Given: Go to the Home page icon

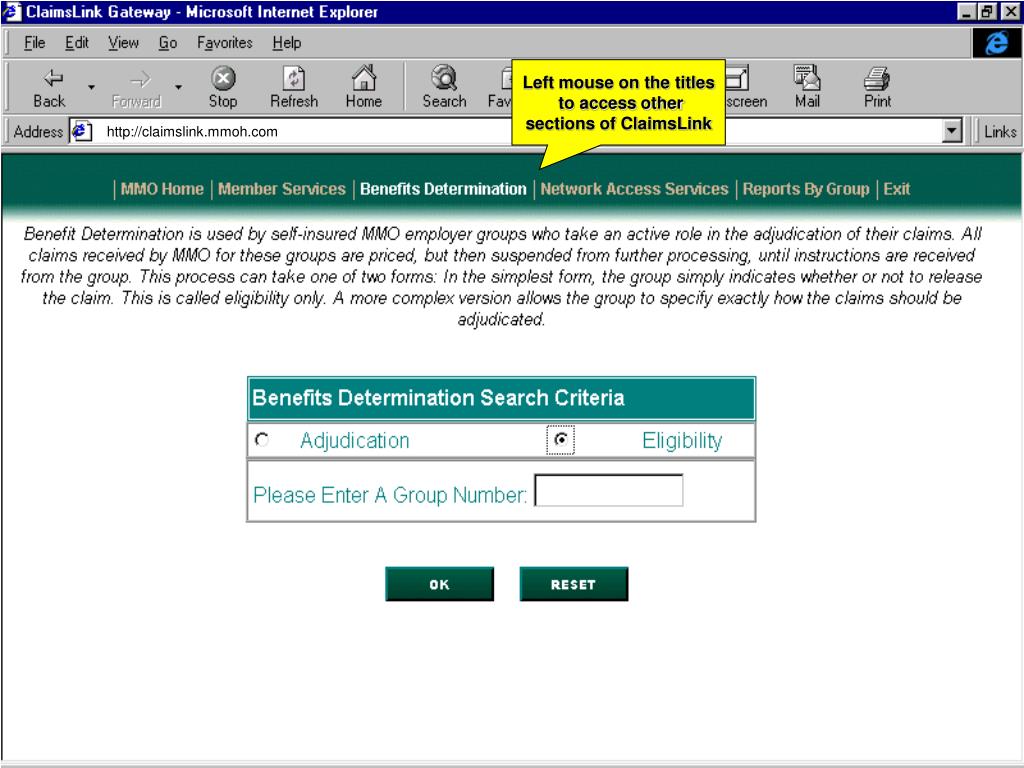Looking at the screenshot, I should click(x=364, y=88).
